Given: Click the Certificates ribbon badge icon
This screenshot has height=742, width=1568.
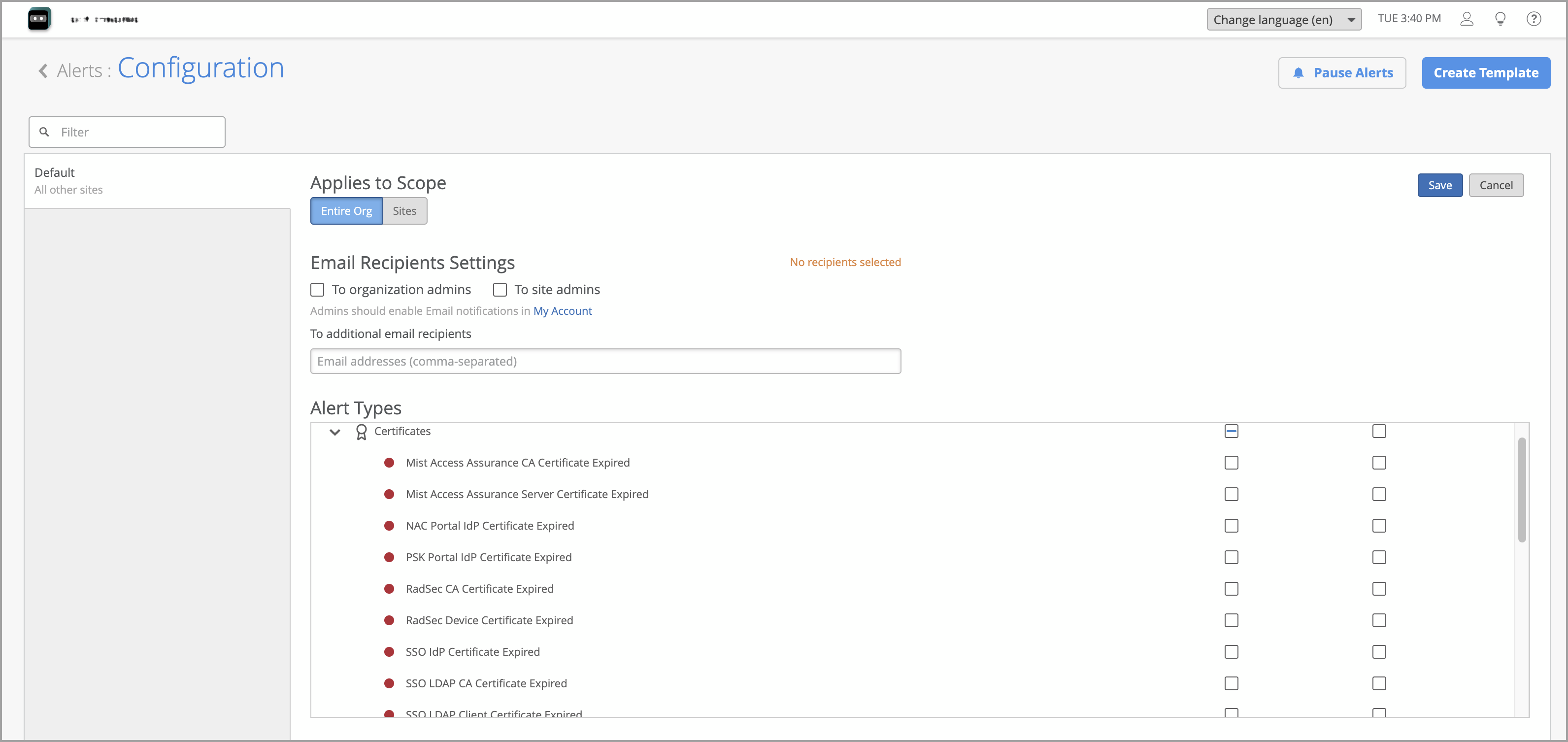Looking at the screenshot, I should [361, 432].
